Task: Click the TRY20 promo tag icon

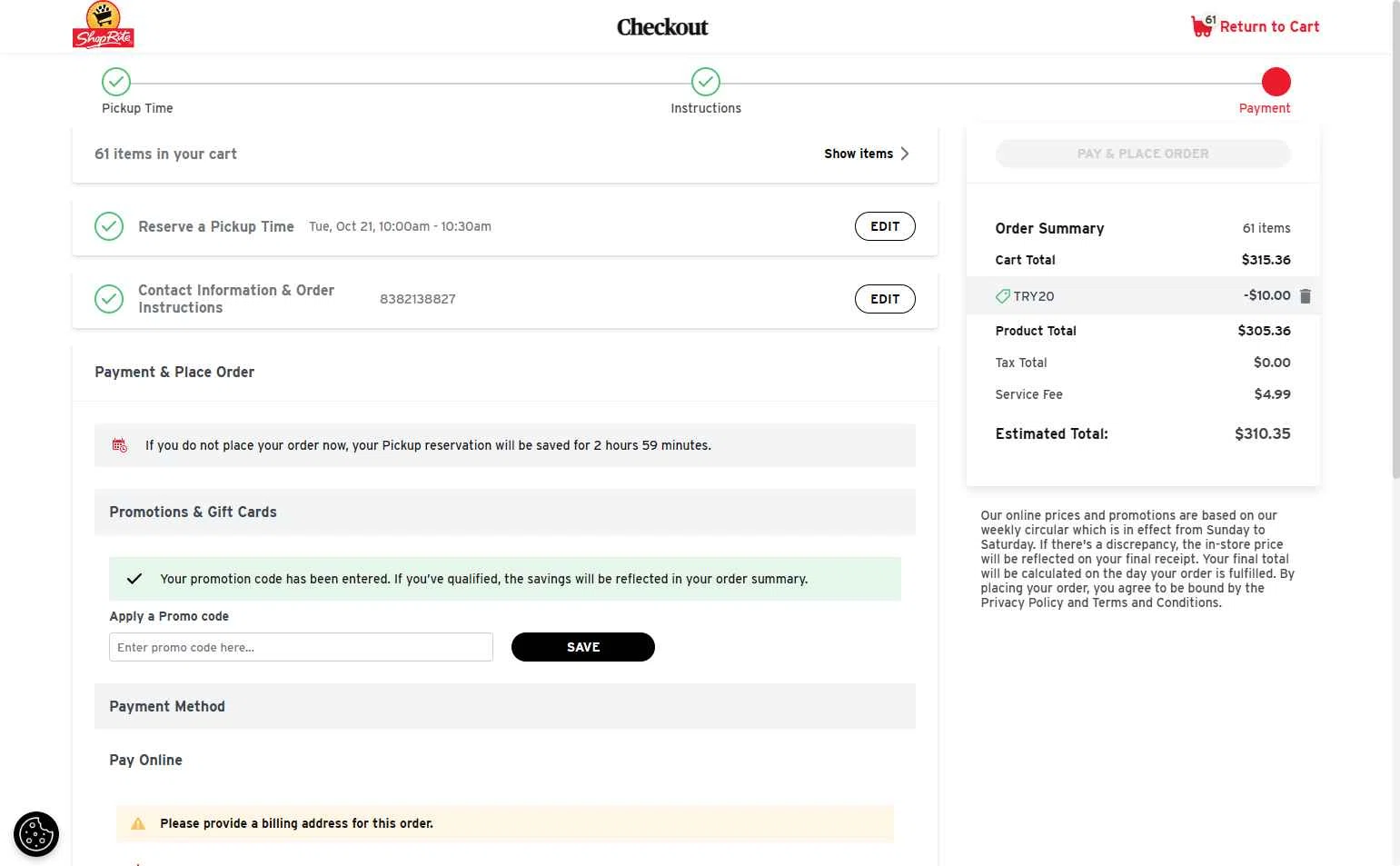Action: click(x=1003, y=296)
